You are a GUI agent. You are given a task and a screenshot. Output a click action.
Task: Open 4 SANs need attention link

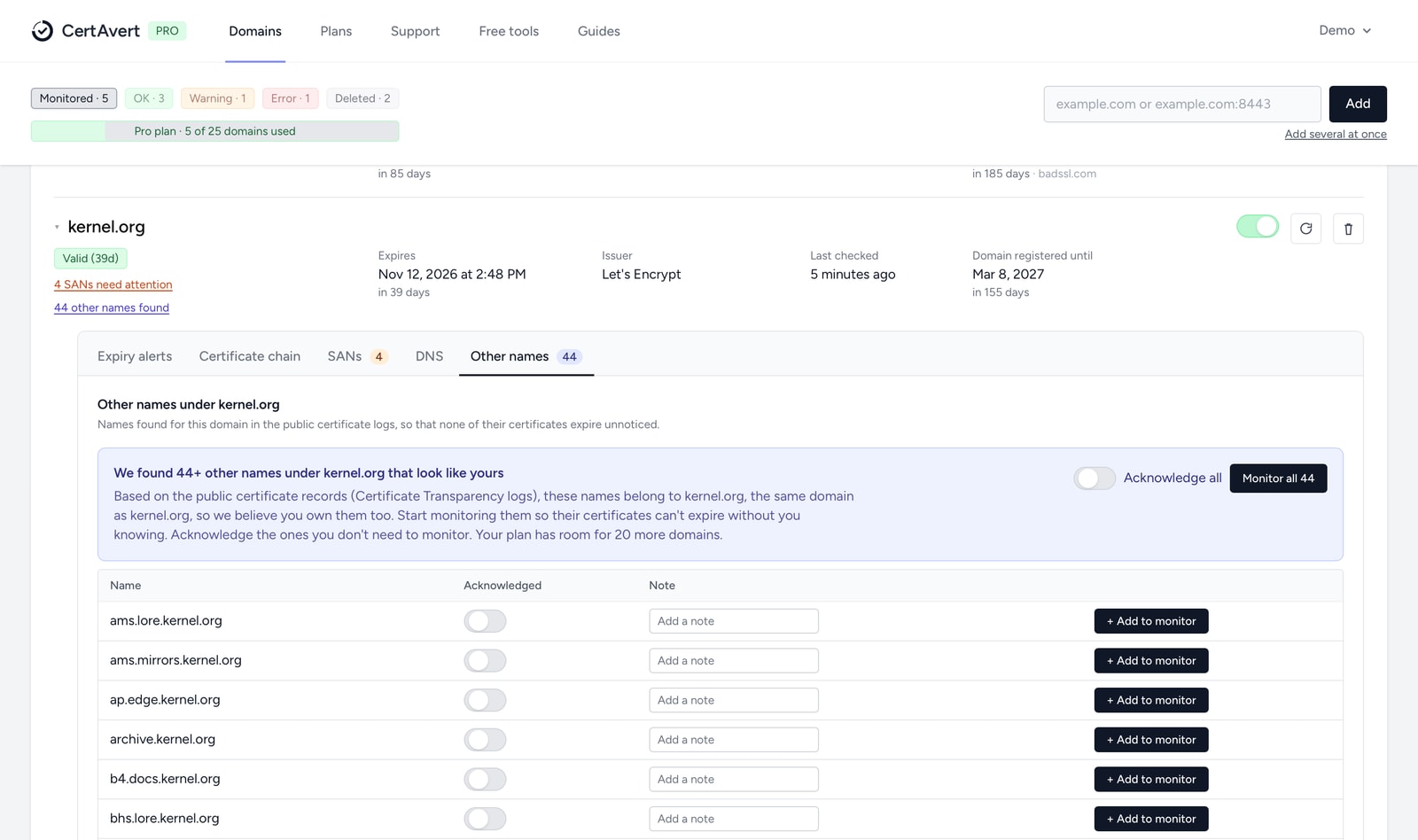coord(113,284)
